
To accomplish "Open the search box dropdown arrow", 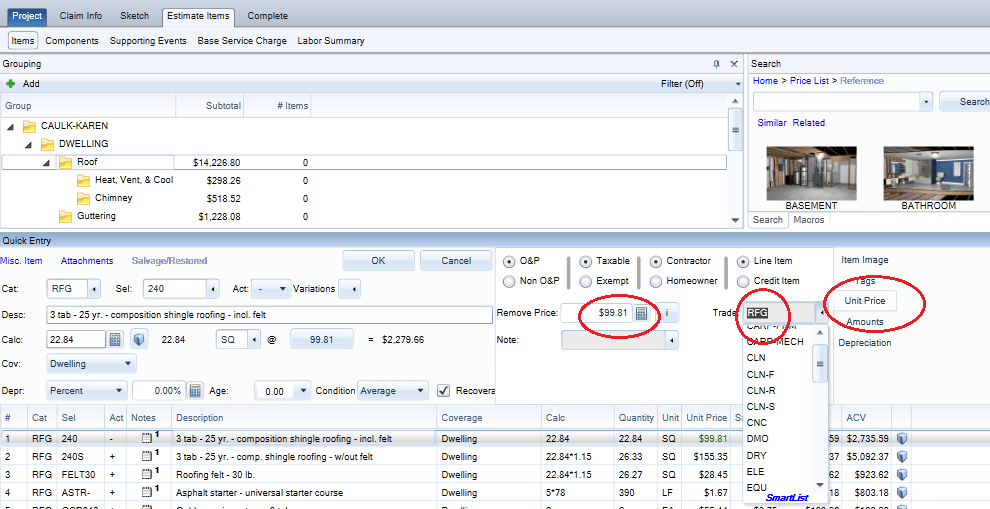I will (x=926, y=102).
